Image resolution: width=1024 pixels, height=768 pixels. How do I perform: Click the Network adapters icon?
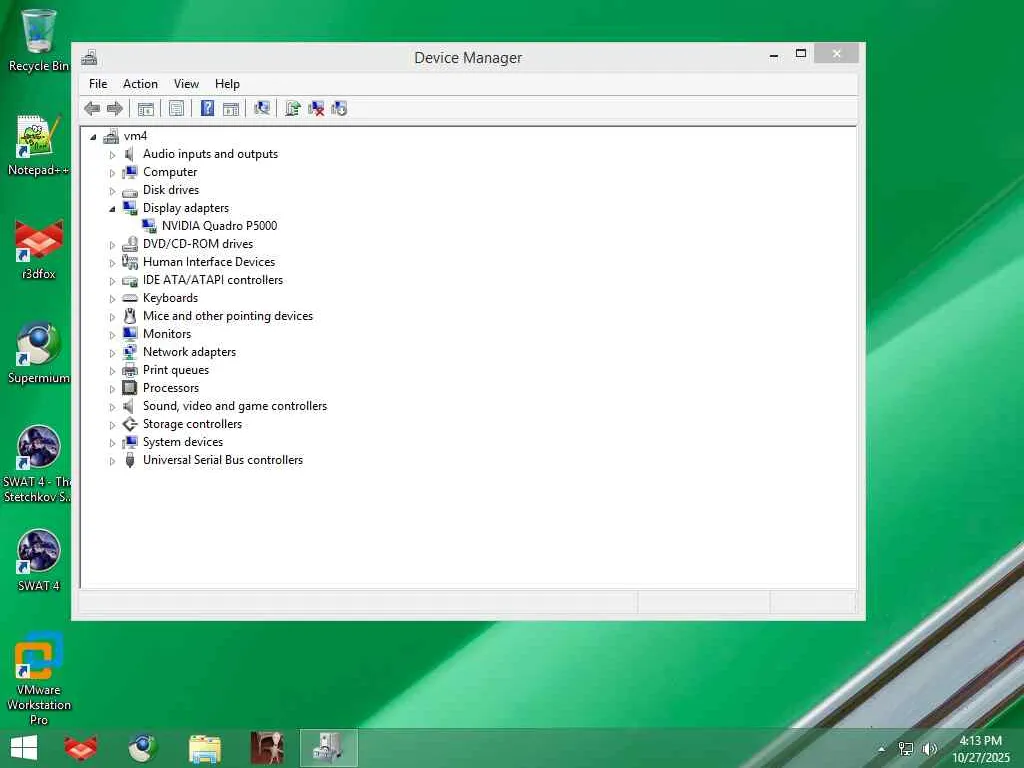click(x=130, y=352)
